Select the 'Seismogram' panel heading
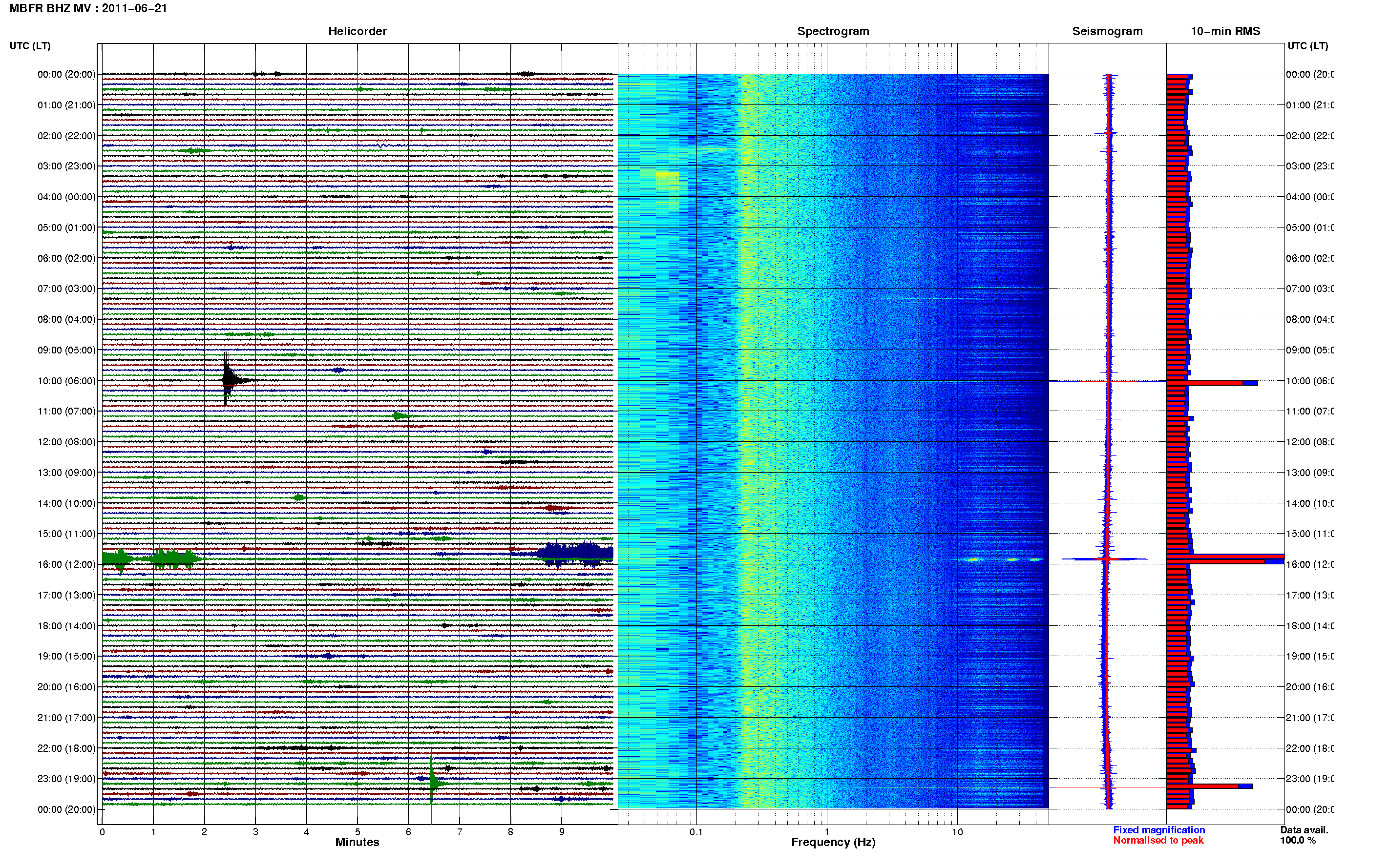Viewport: 1389px width, 868px height. click(1107, 31)
